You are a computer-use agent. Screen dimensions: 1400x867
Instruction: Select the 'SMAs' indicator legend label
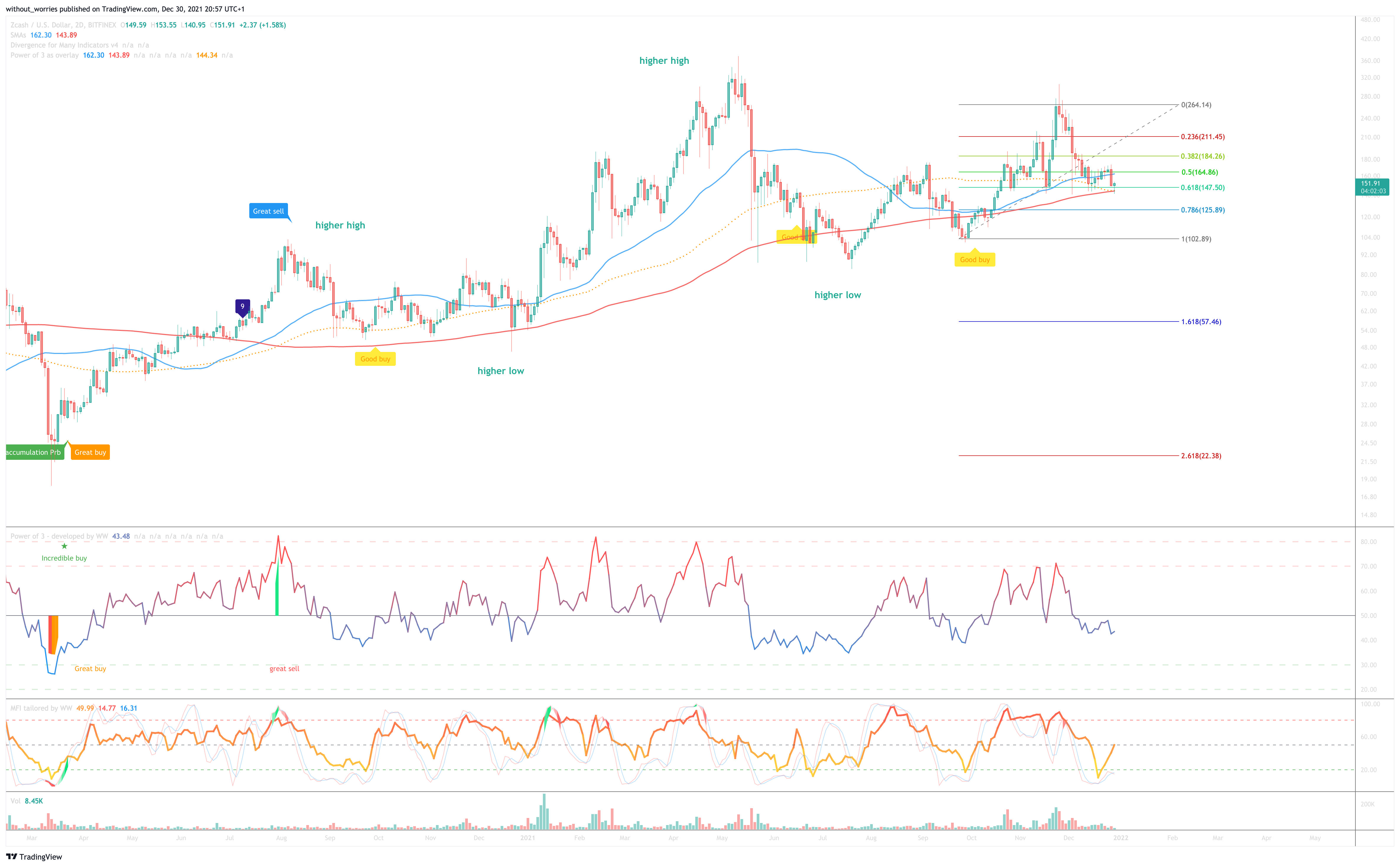click(18, 35)
